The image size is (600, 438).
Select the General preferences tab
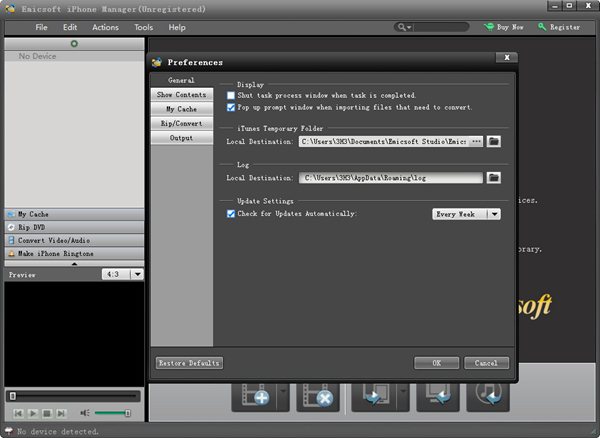[182, 80]
